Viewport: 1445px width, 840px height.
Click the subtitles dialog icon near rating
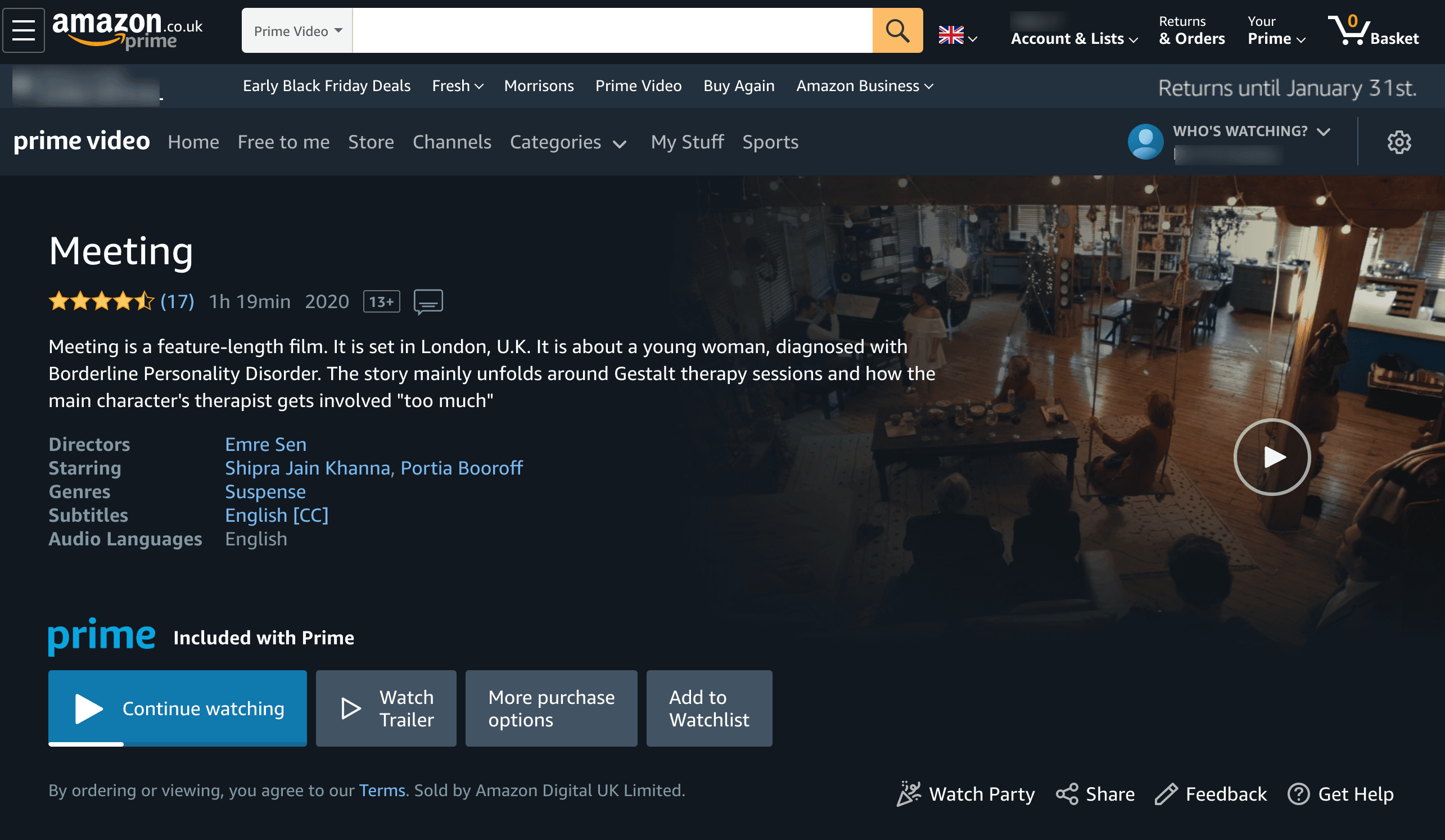point(428,301)
